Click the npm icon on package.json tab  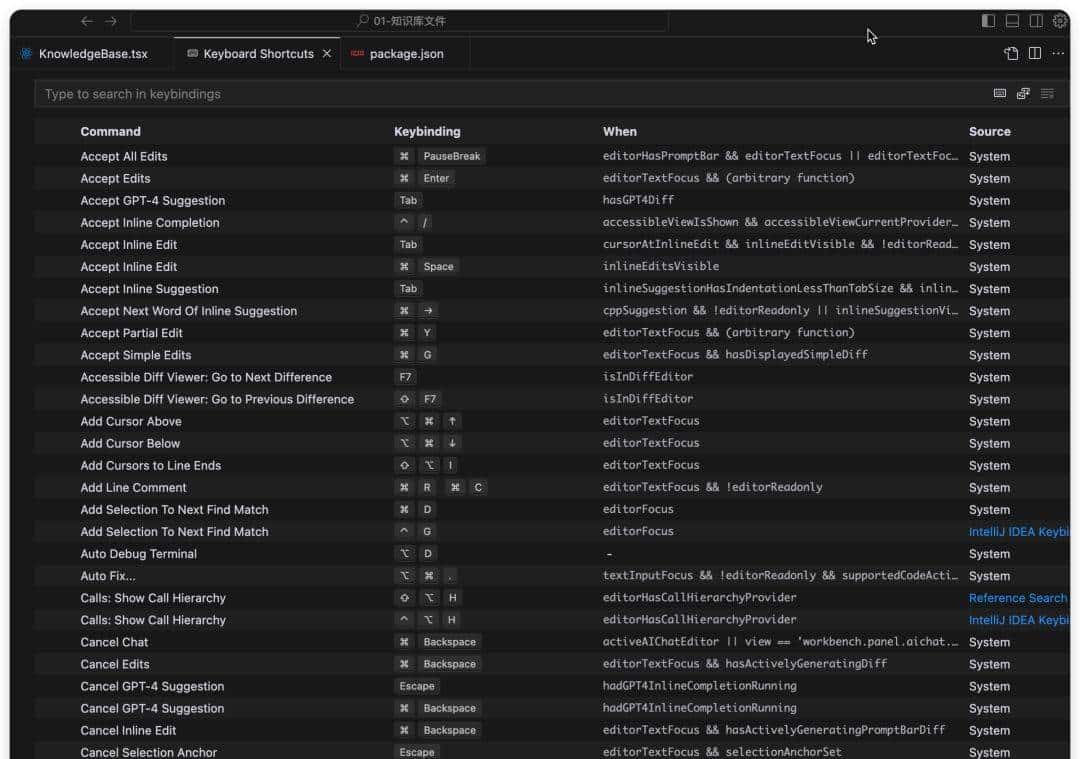[x=357, y=54]
